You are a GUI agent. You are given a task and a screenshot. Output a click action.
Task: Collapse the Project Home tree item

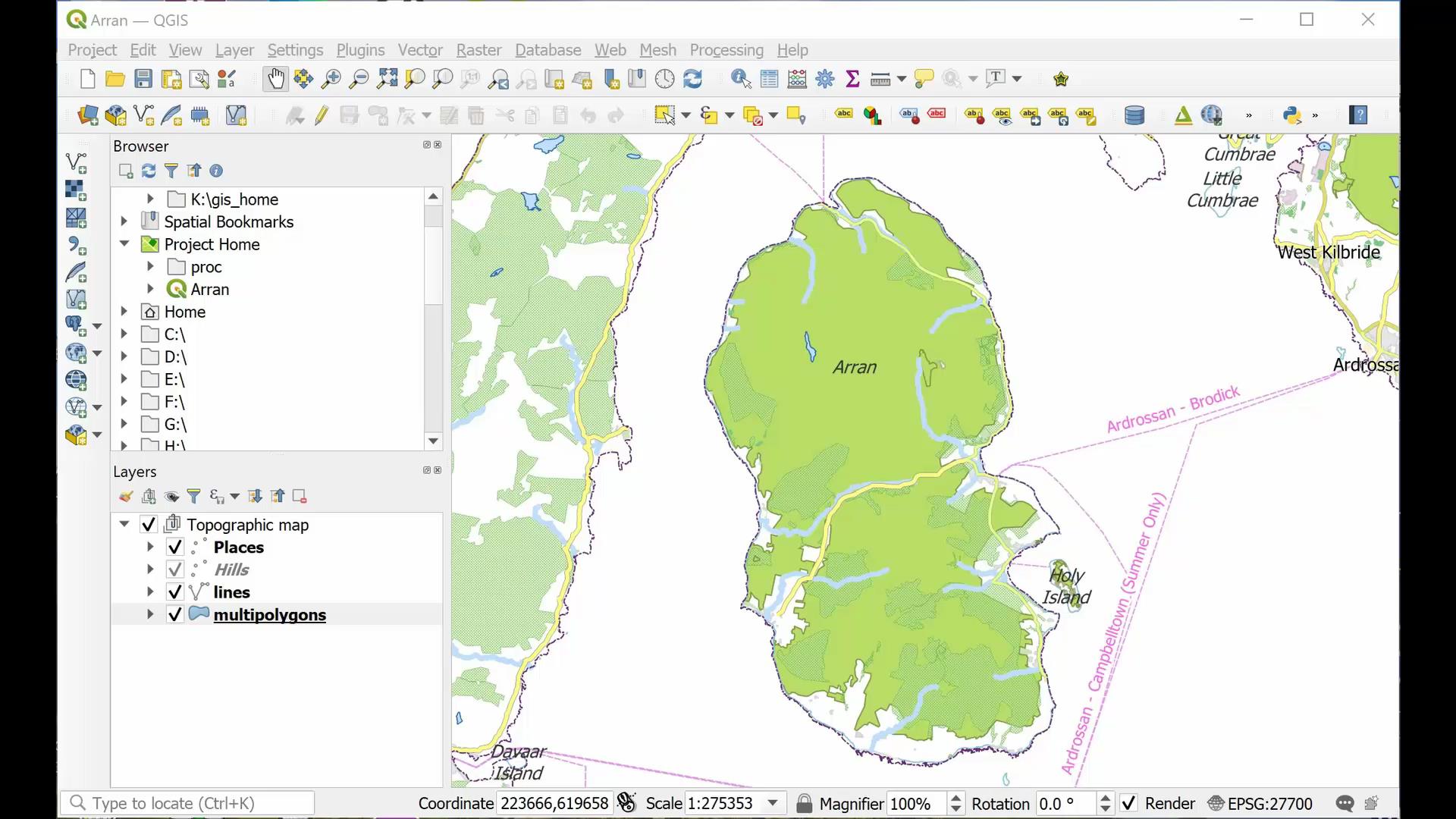pyautogui.click(x=123, y=244)
